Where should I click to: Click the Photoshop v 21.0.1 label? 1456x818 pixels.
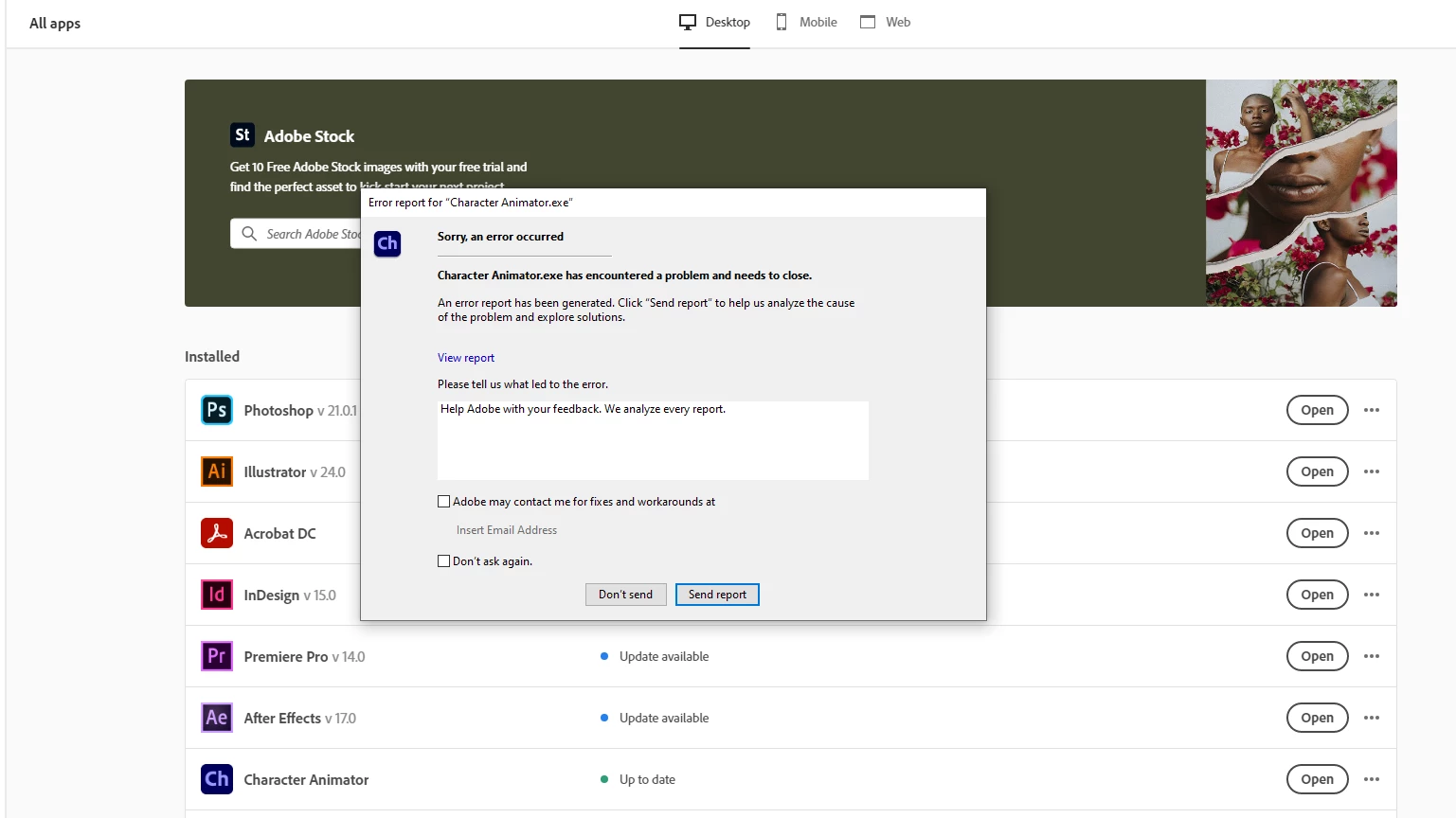click(300, 410)
